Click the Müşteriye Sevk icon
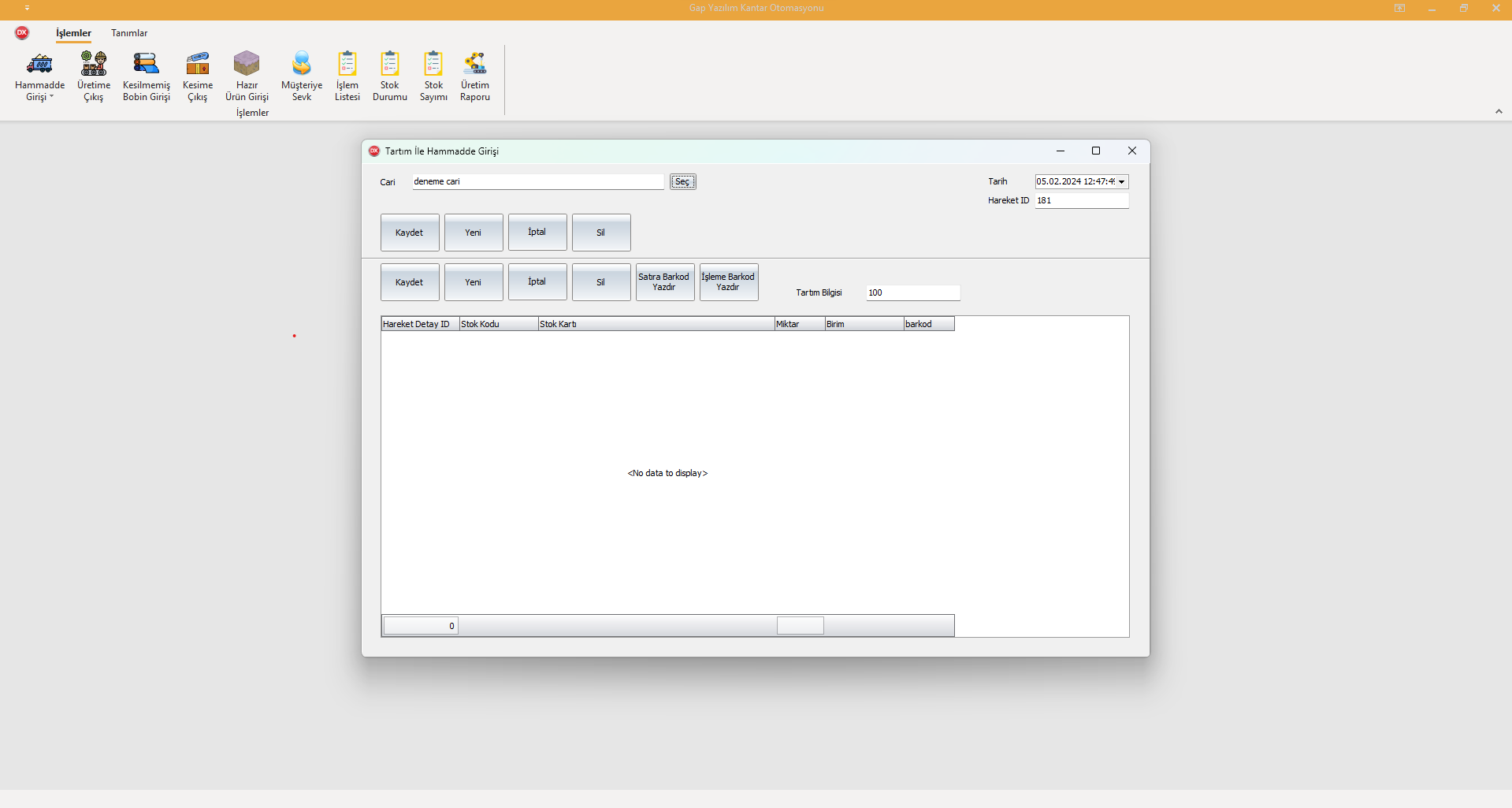Viewport: 1512px width, 808px height. tap(302, 65)
